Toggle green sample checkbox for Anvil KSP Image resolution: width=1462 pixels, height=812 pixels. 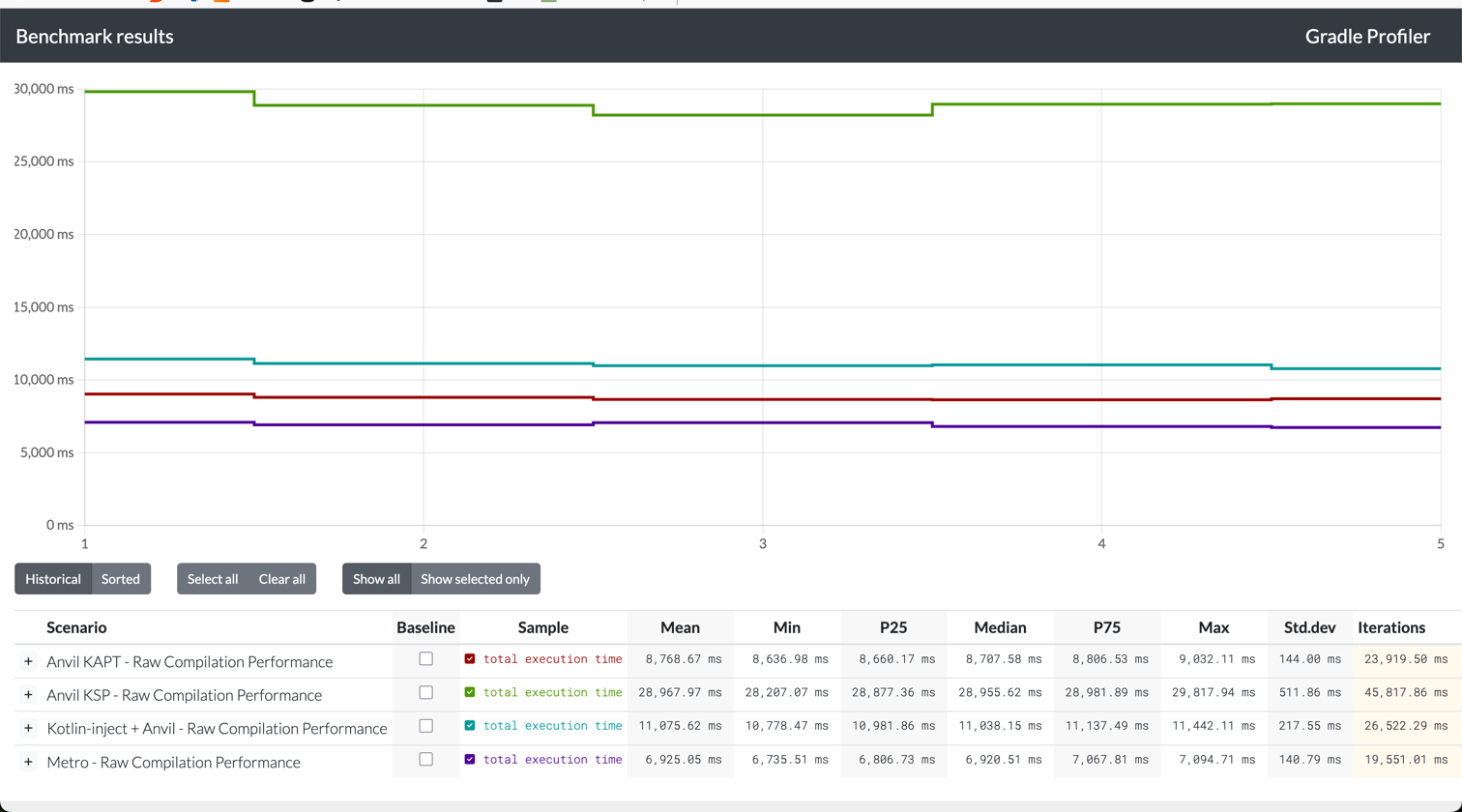(470, 693)
